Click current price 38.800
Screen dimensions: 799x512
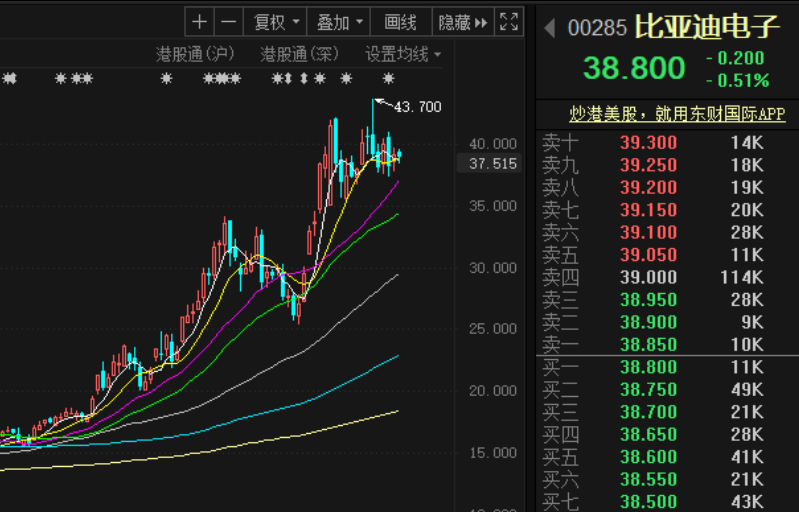click(x=634, y=68)
